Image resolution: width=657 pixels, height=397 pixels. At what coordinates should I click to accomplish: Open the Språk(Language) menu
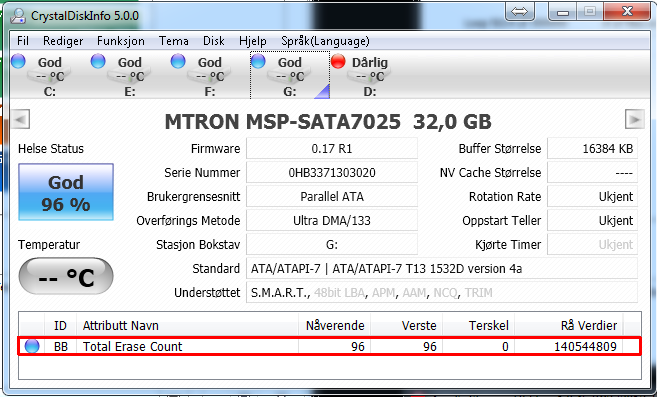[x=326, y=41]
